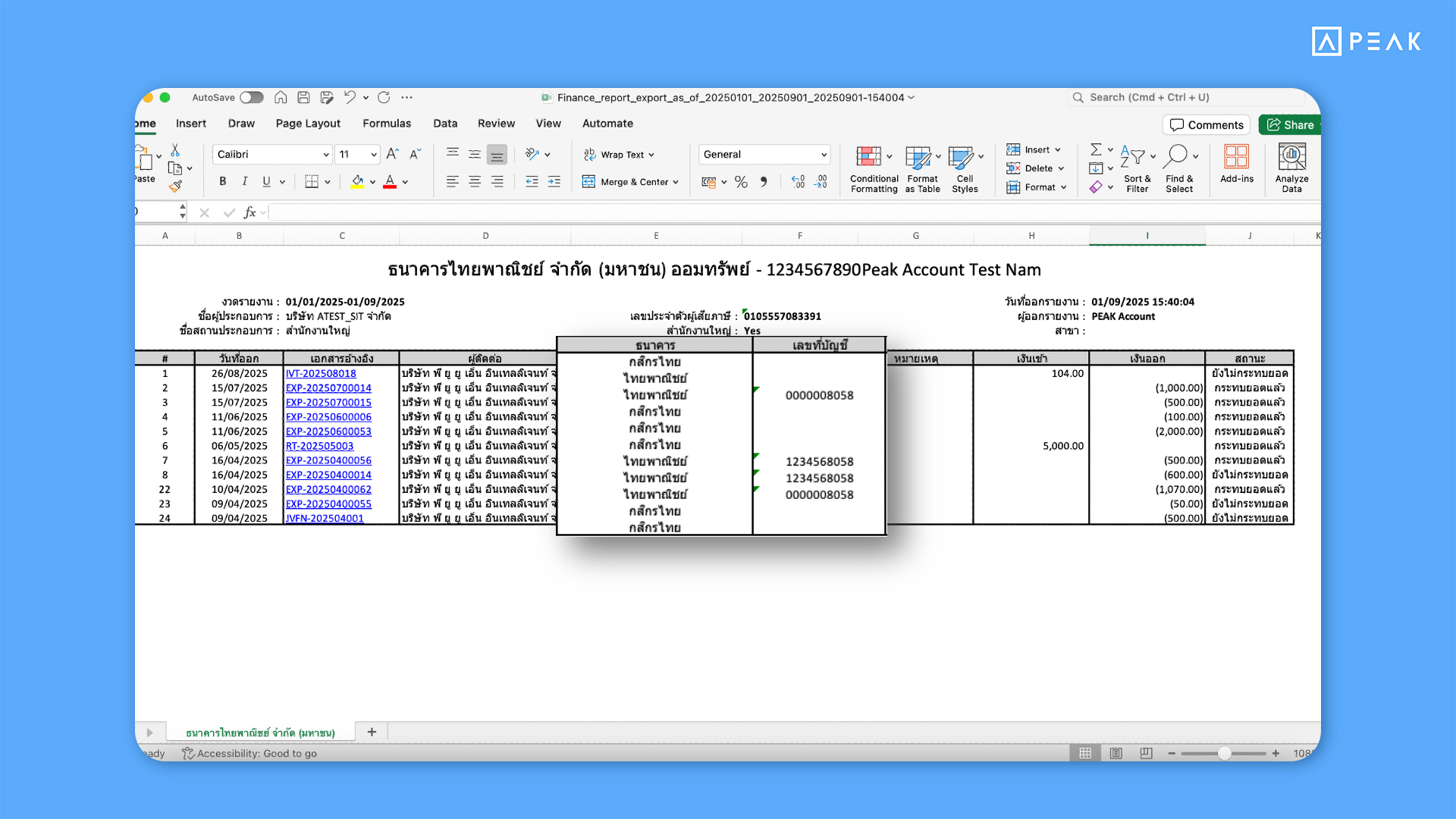
Task: Switch to the Formulas tab
Action: coord(387,124)
